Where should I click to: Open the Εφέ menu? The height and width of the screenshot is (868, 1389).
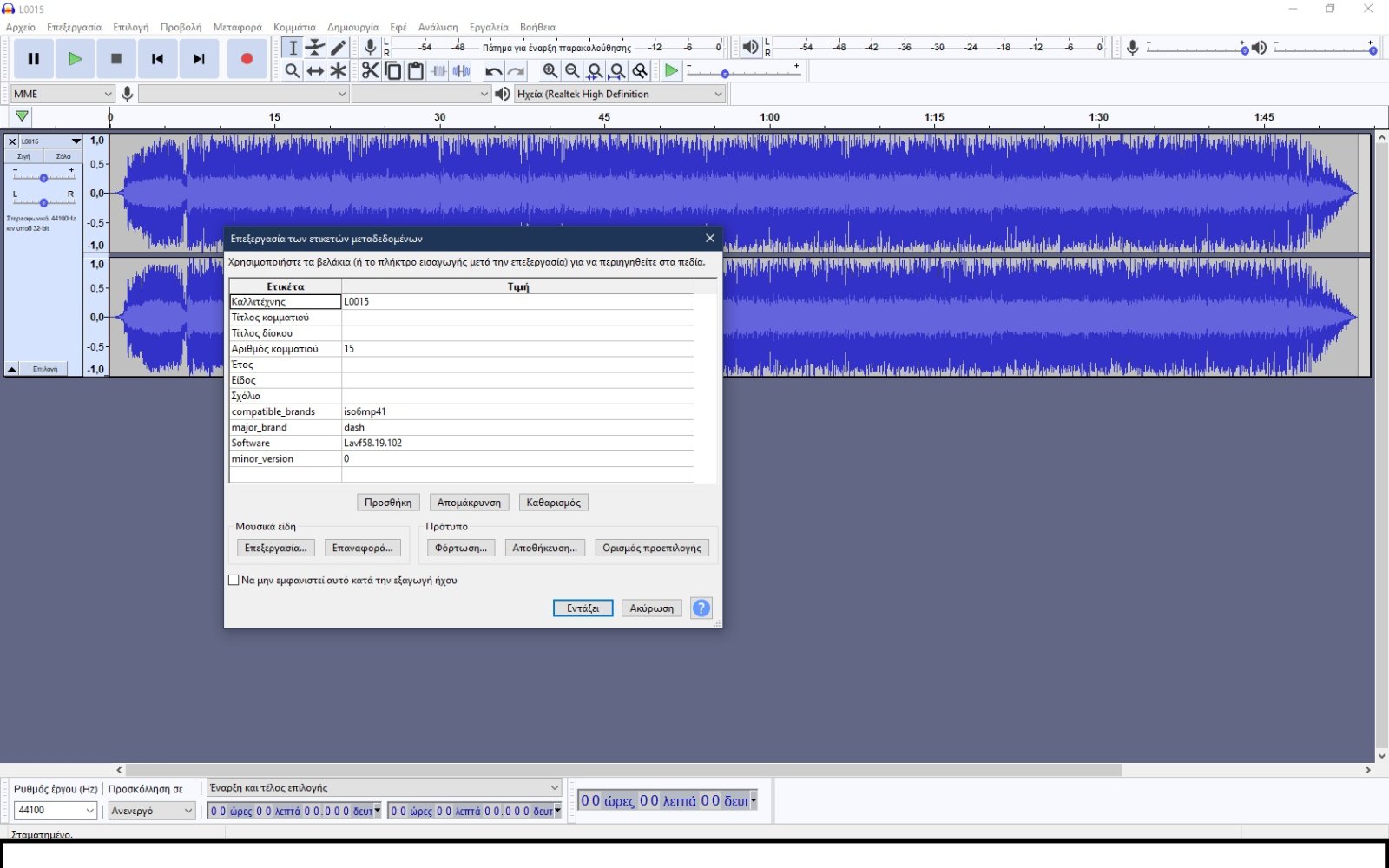(398, 27)
